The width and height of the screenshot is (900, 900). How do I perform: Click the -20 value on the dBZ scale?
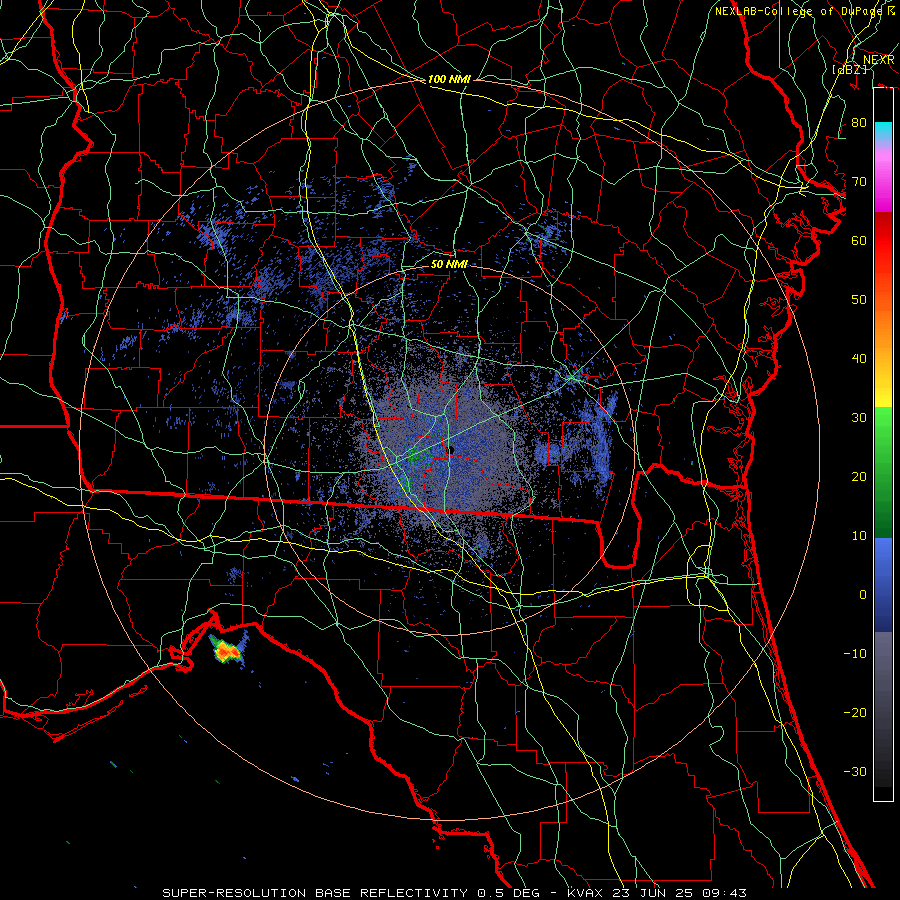pyautogui.click(x=855, y=712)
